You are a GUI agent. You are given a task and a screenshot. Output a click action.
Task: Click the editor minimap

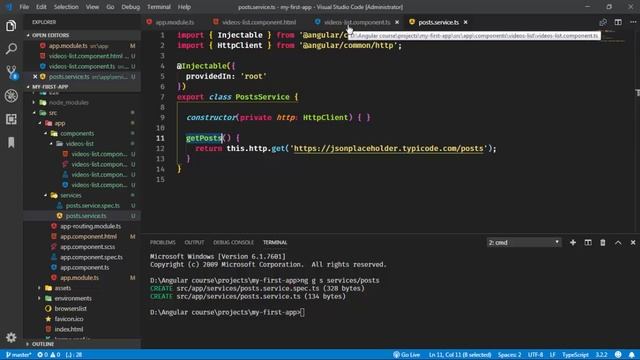coord(614,37)
